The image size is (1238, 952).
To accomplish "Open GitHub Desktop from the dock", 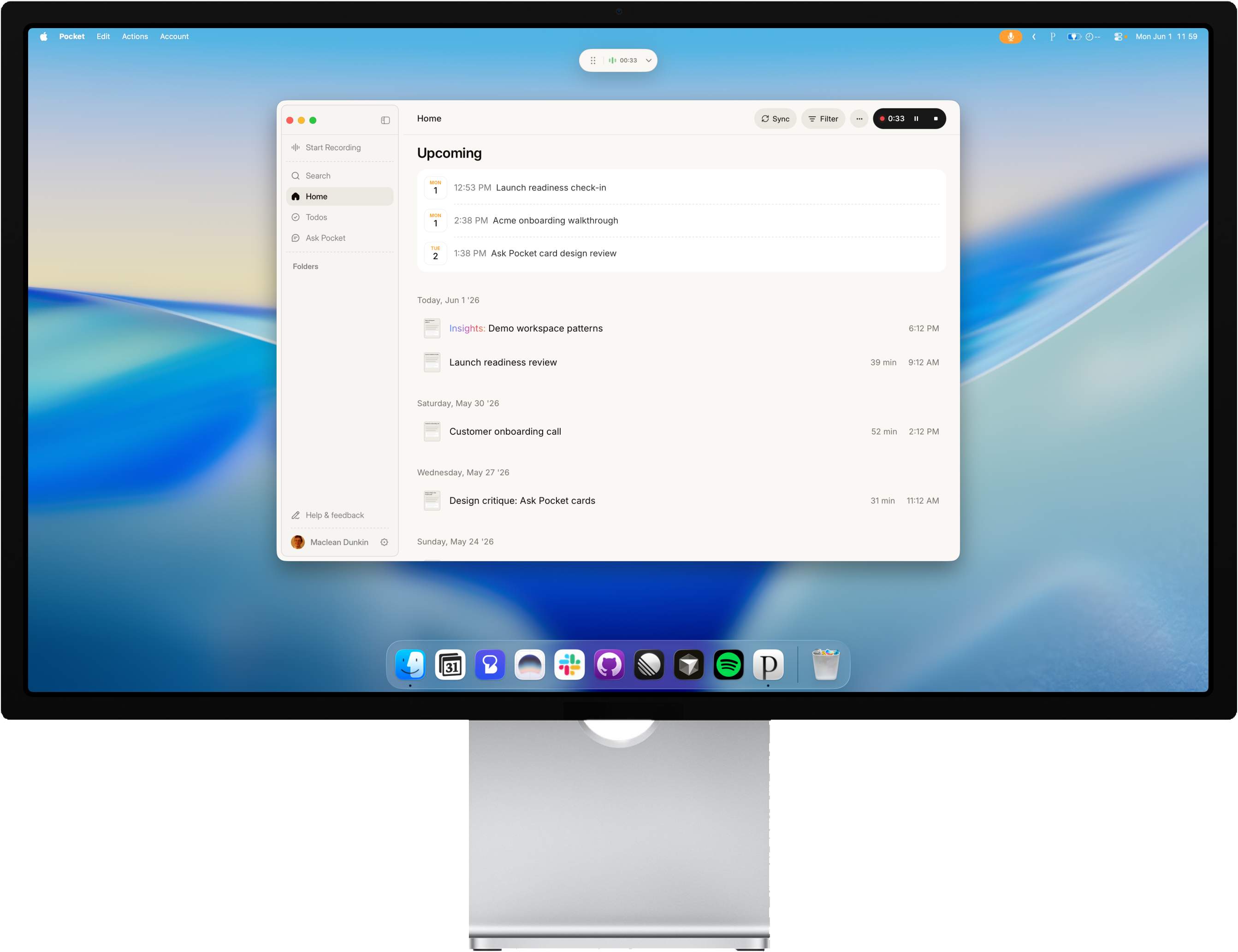I will (x=609, y=665).
